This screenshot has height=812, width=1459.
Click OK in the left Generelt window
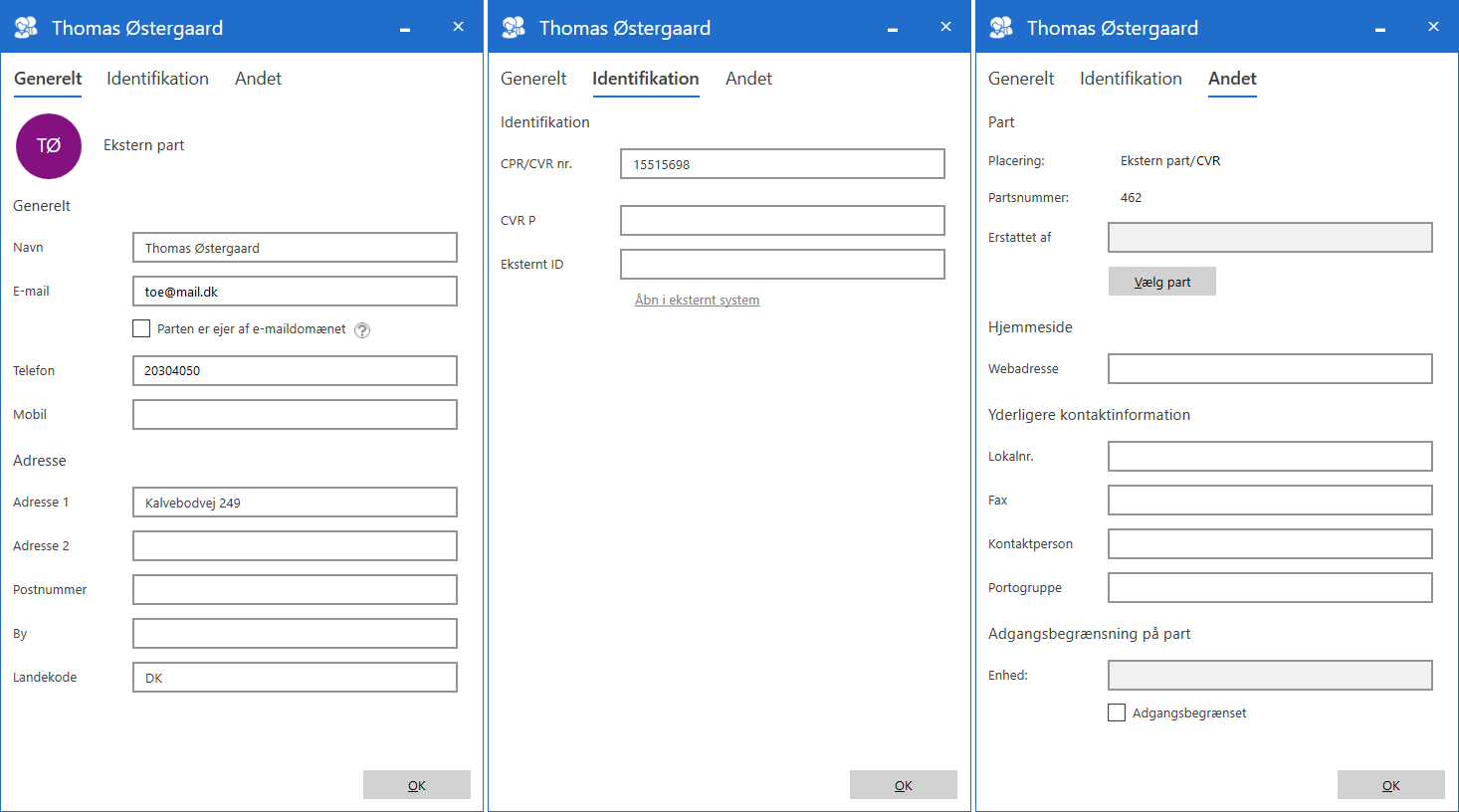pos(417,785)
